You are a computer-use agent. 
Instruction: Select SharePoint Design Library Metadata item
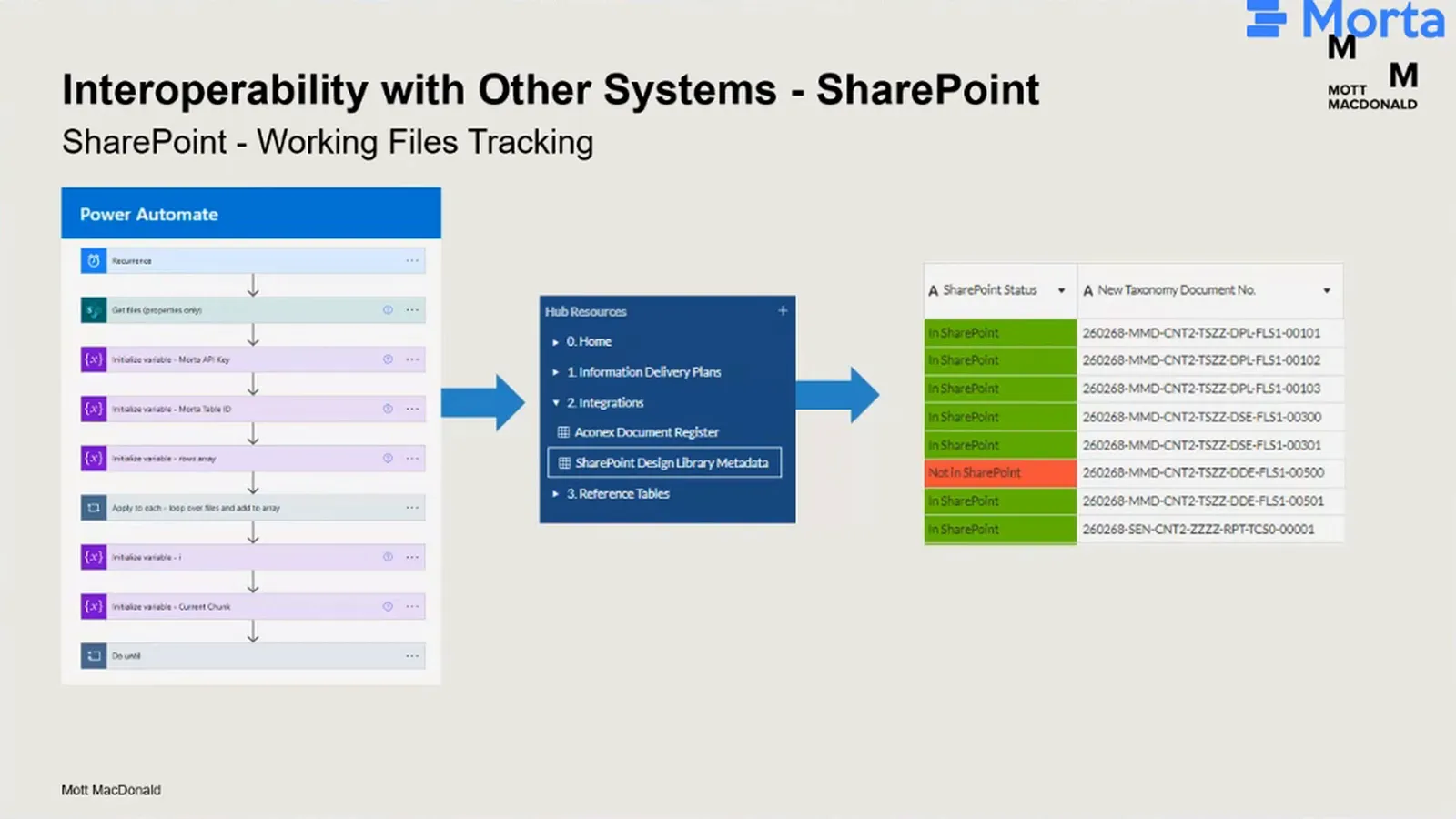664,463
